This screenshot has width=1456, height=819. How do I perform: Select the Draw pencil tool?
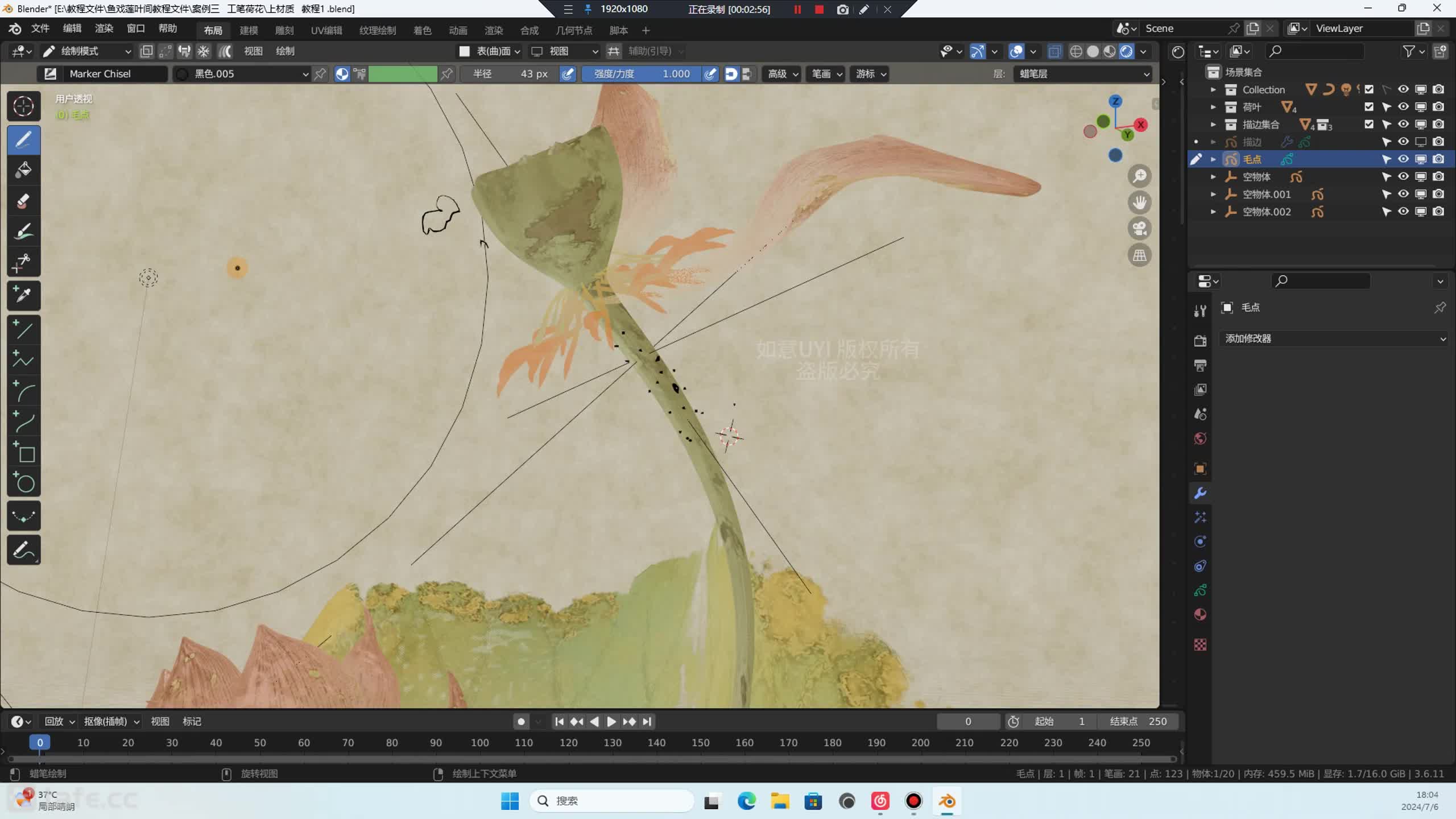23,140
